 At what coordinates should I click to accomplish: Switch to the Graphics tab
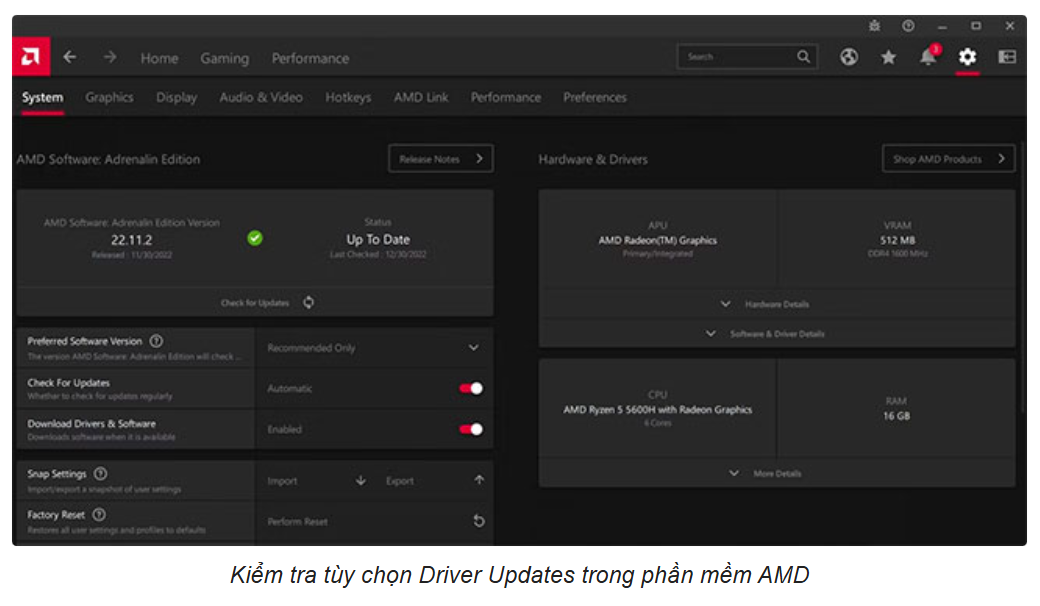(x=109, y=98)
